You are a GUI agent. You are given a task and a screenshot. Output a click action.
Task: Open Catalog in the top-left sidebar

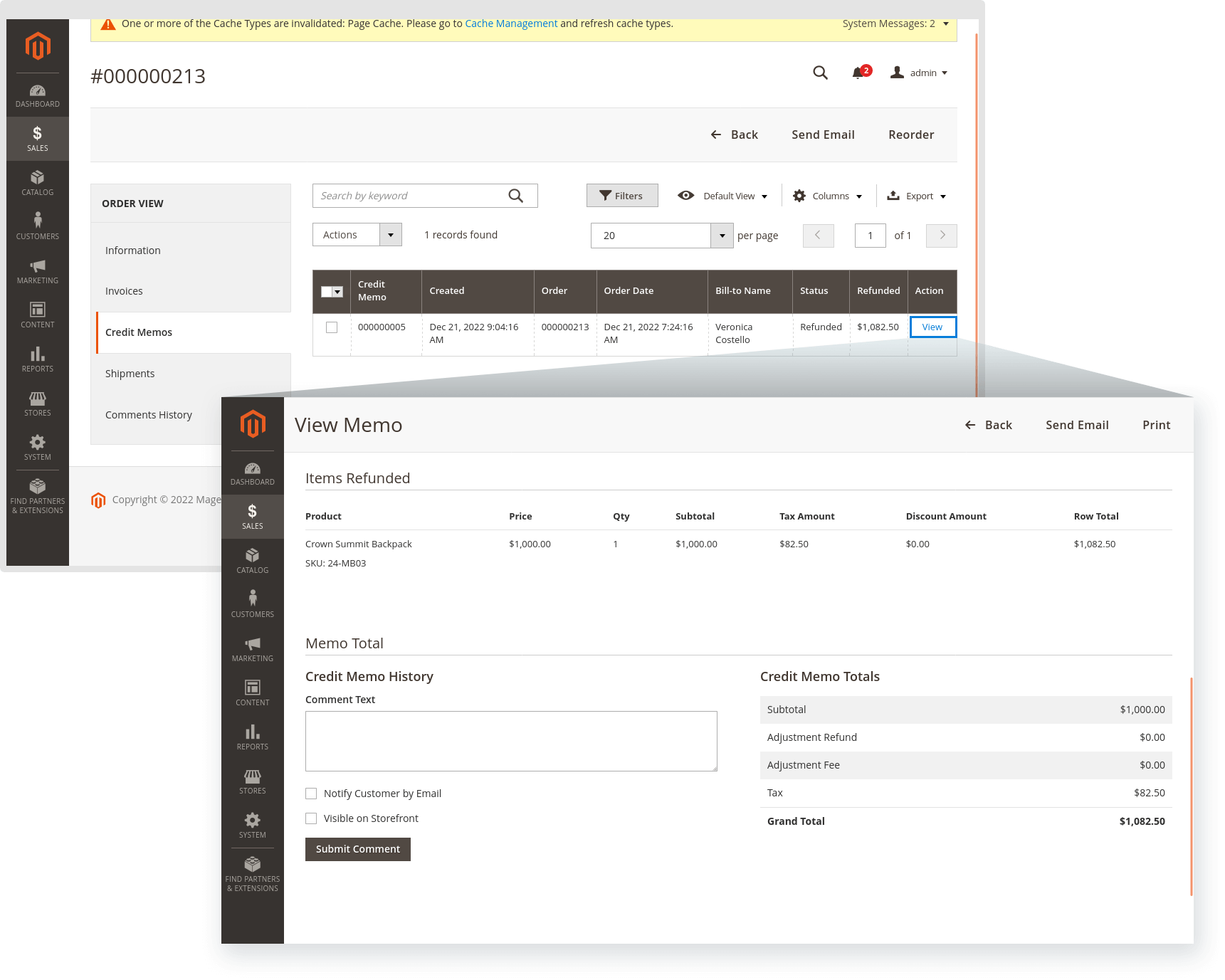click(x=38, y=183)
